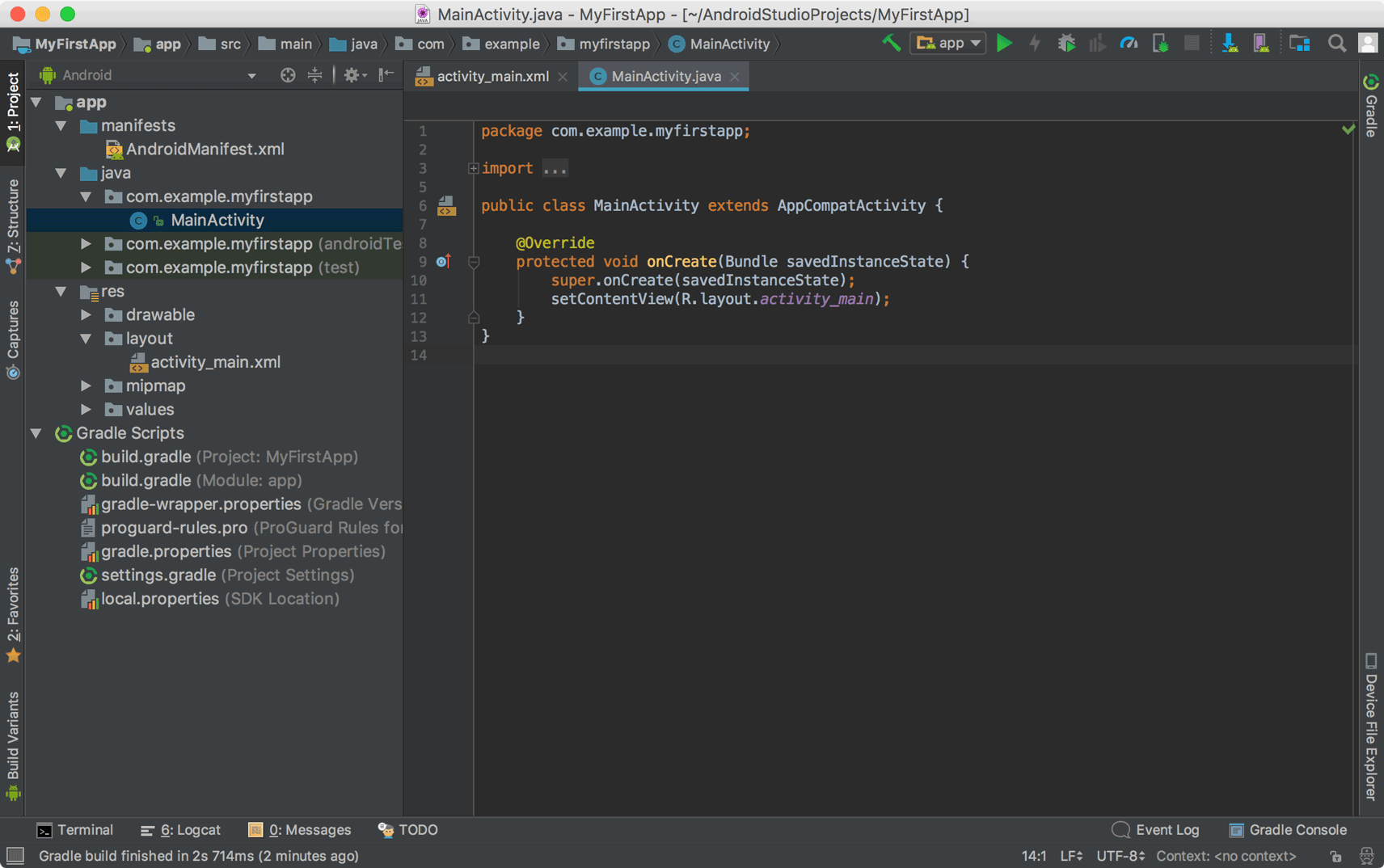Open the Android project view dropdown
The width and height of the screenshot is (1384, 868).
coord(148,75)
